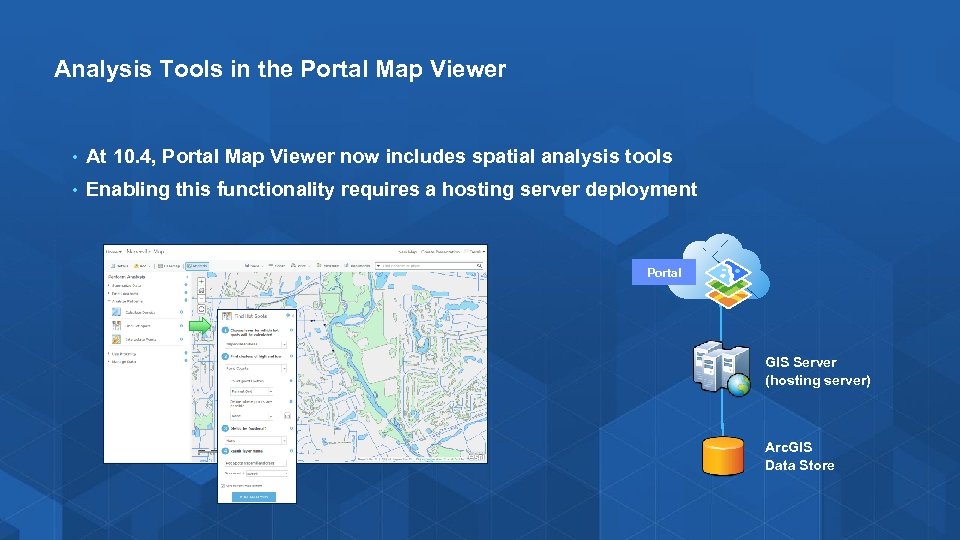Expand the Summarize Data category
This screenshot has height=540, width=960.
click(126, 286)
